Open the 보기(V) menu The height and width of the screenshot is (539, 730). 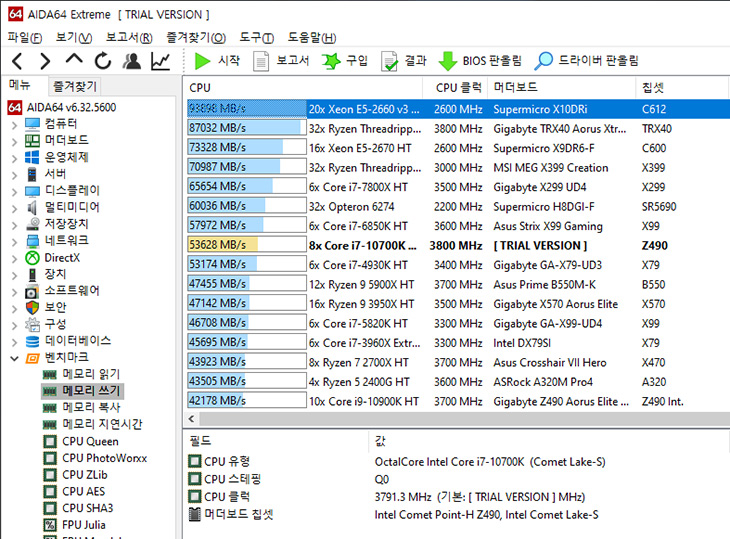(x=74, y=37)
